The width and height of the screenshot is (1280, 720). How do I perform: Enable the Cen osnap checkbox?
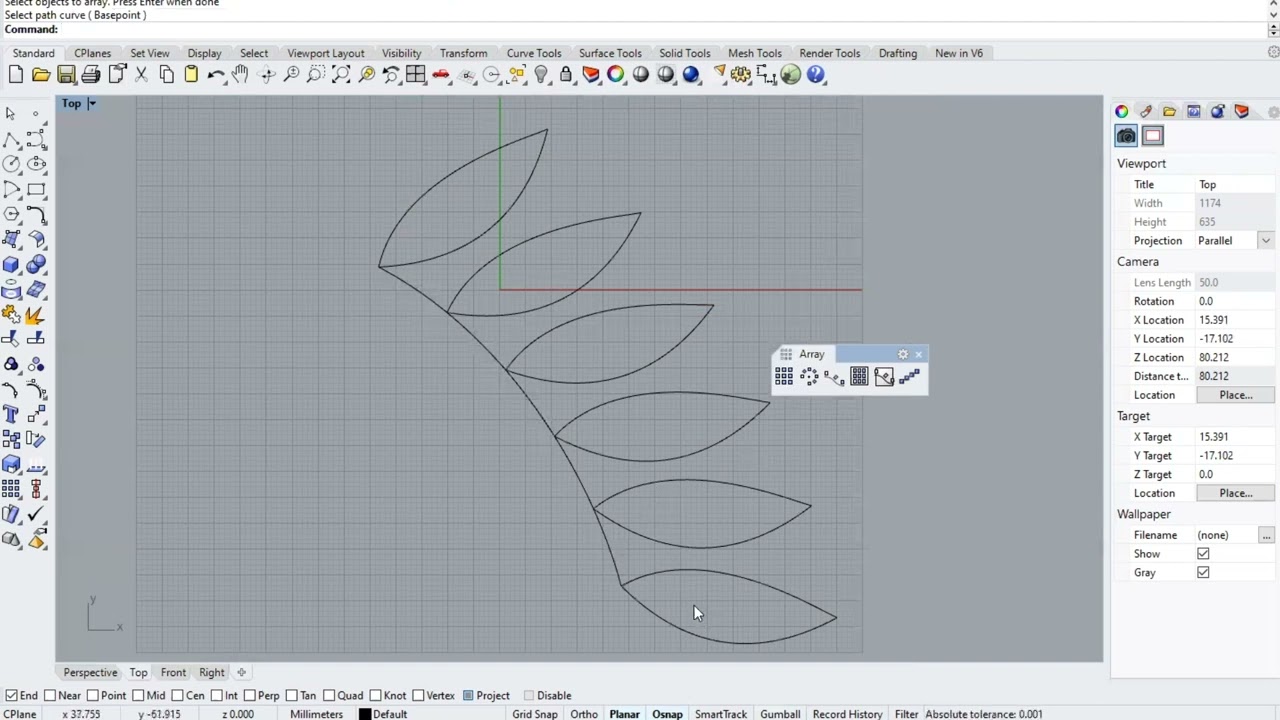(176, 696)
